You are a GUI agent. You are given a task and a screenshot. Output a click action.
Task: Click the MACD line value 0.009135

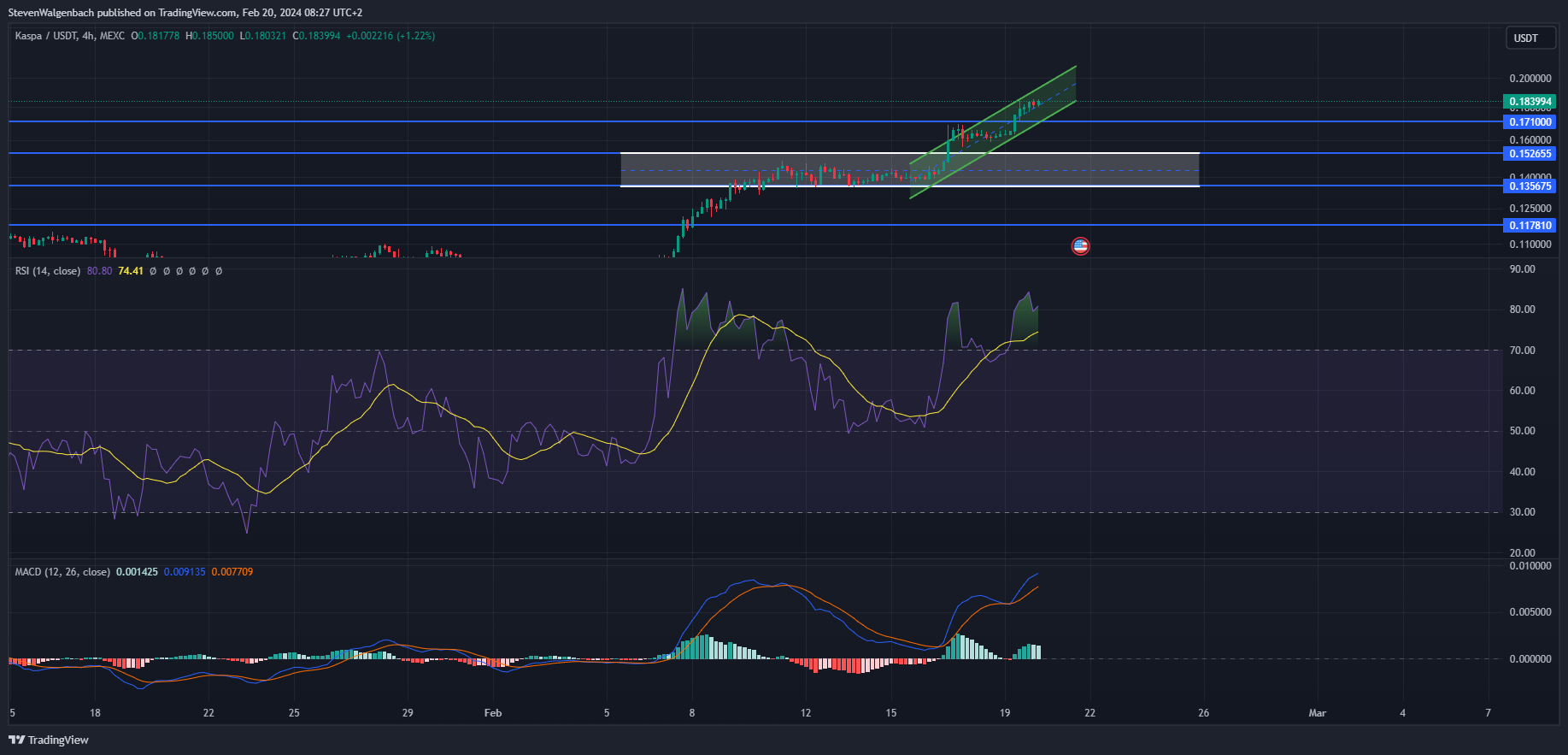click(x=185, y=572)
